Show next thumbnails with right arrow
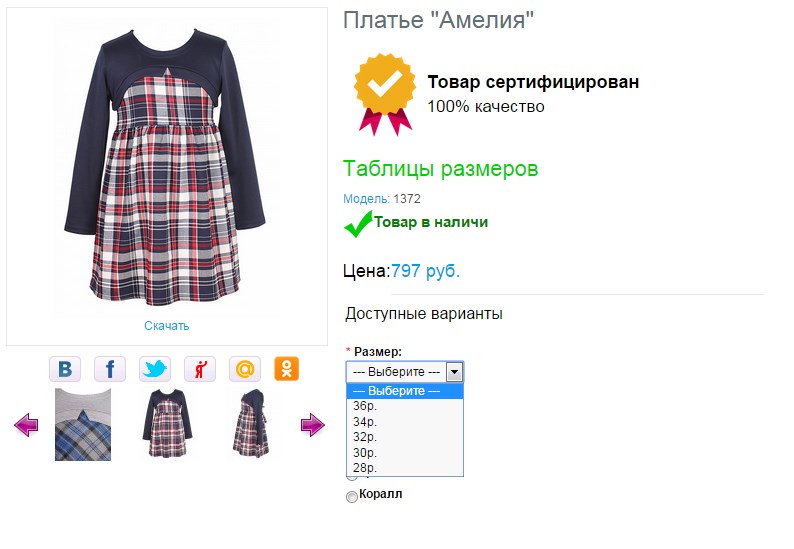This screenshot has height=549, width=794. [x=312, y=424]
